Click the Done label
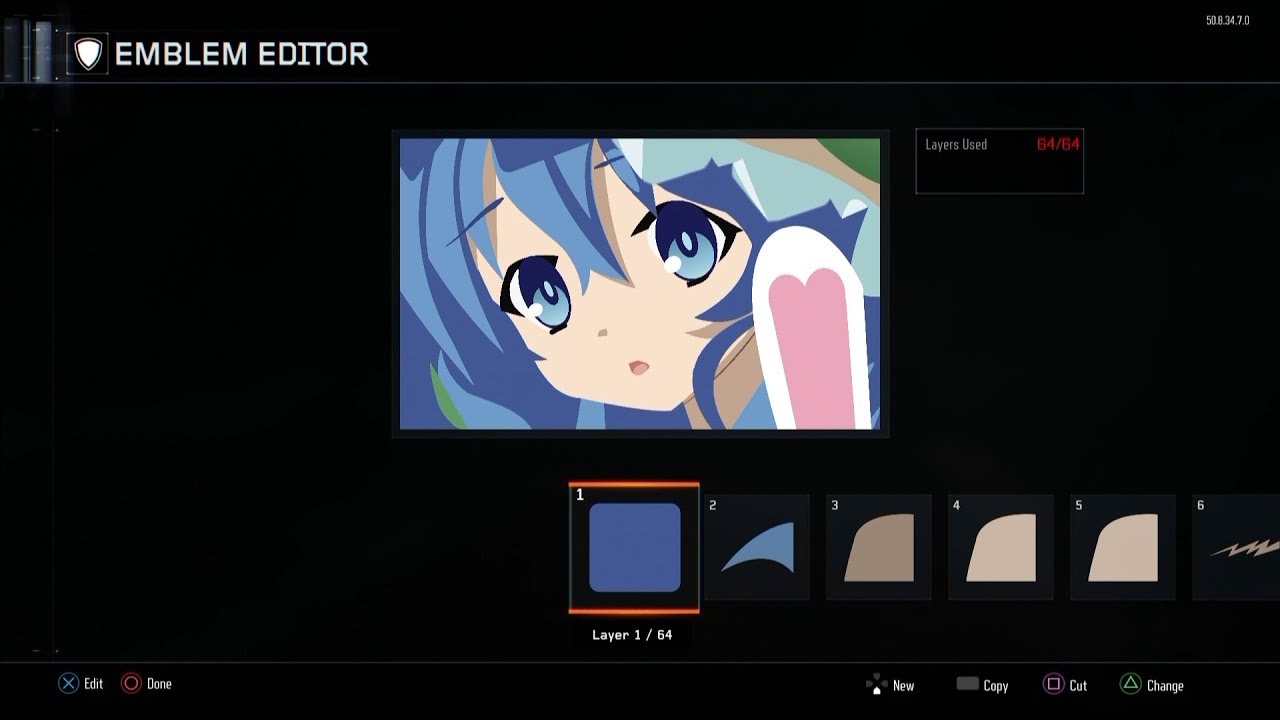This screenshot has height=720, width=1280. (159, 684)
